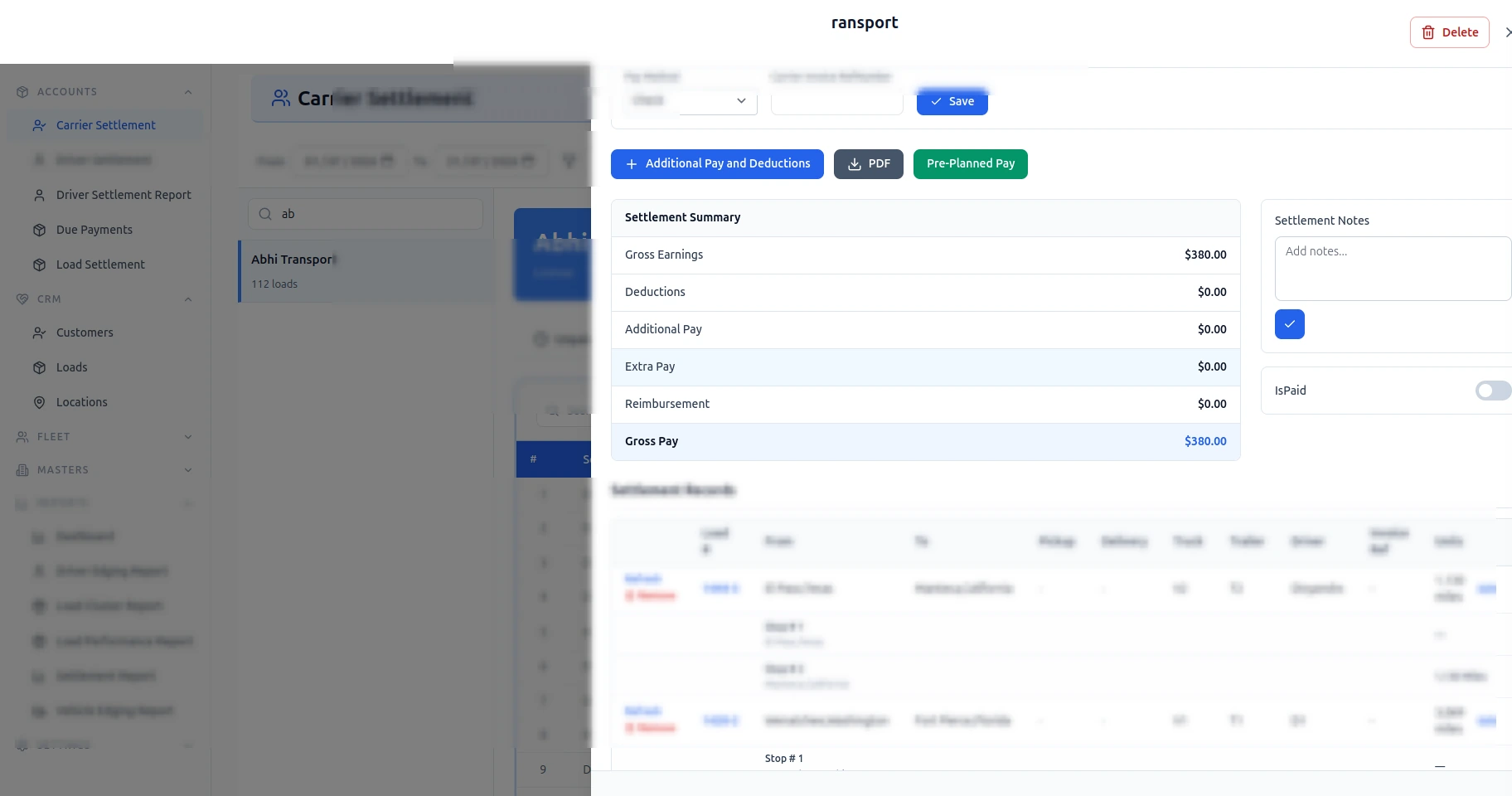
Task: Expand the MASTERS section chevron
Action: point(188,470)
